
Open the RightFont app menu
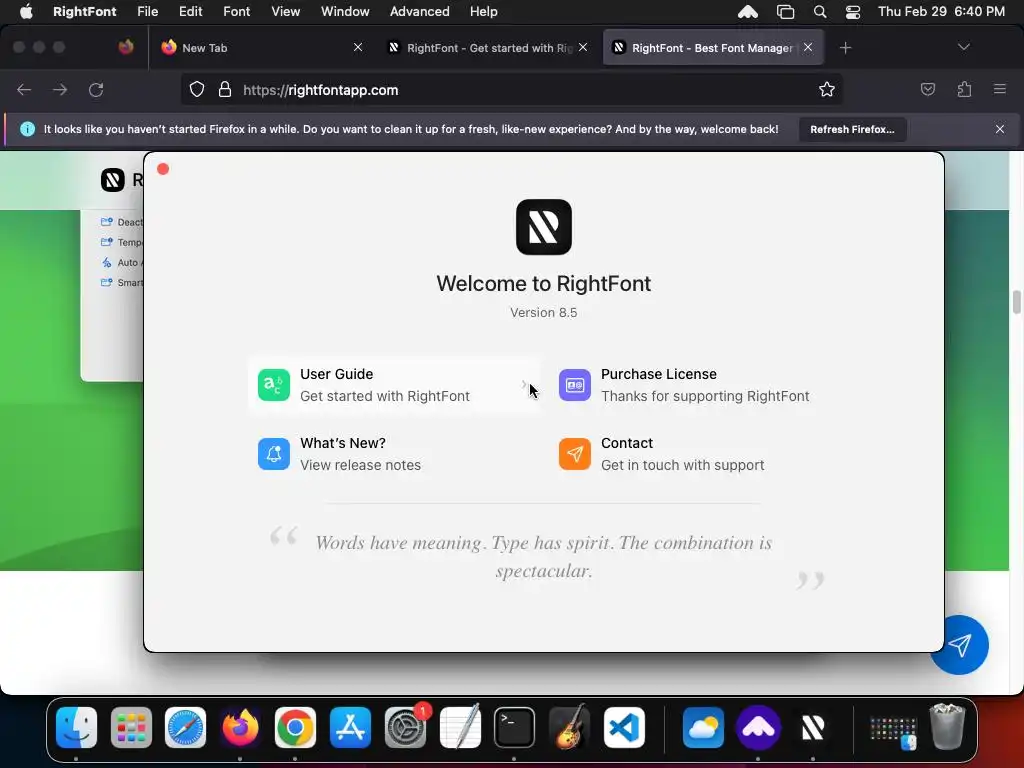tap(84, 11)
